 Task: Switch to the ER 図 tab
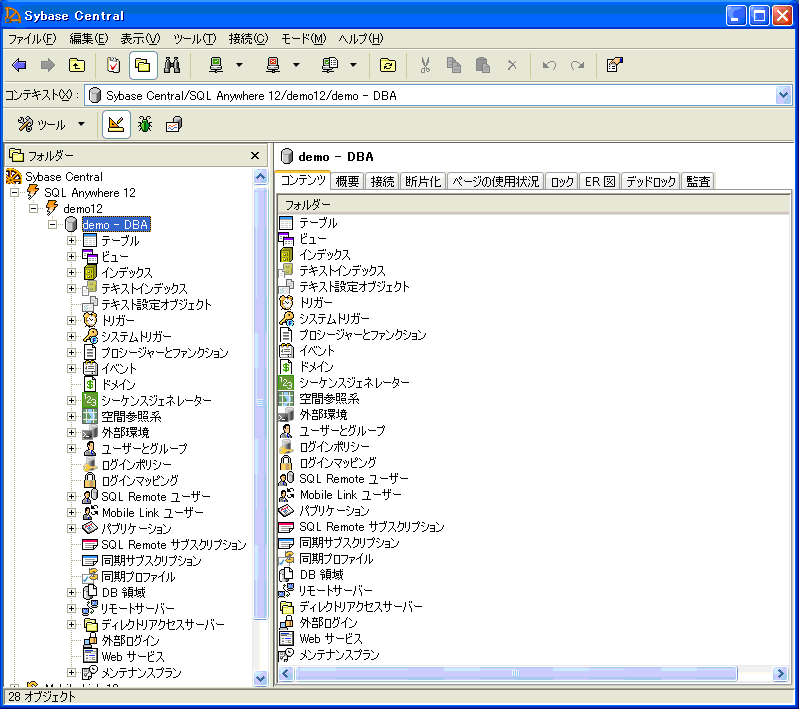[x=599, y=182]
